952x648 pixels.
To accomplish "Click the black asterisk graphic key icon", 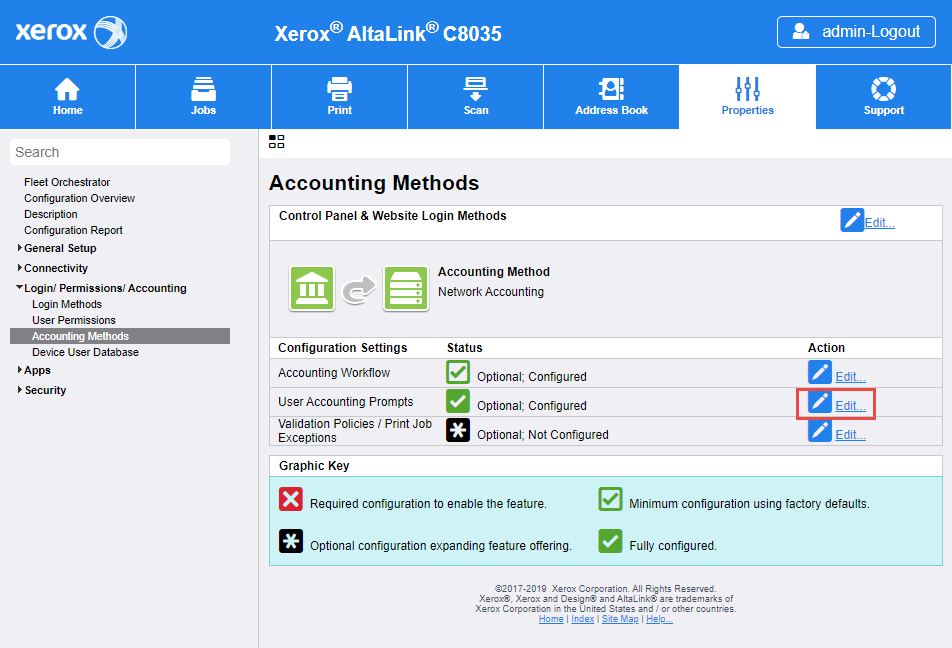I will coord(291,541).
